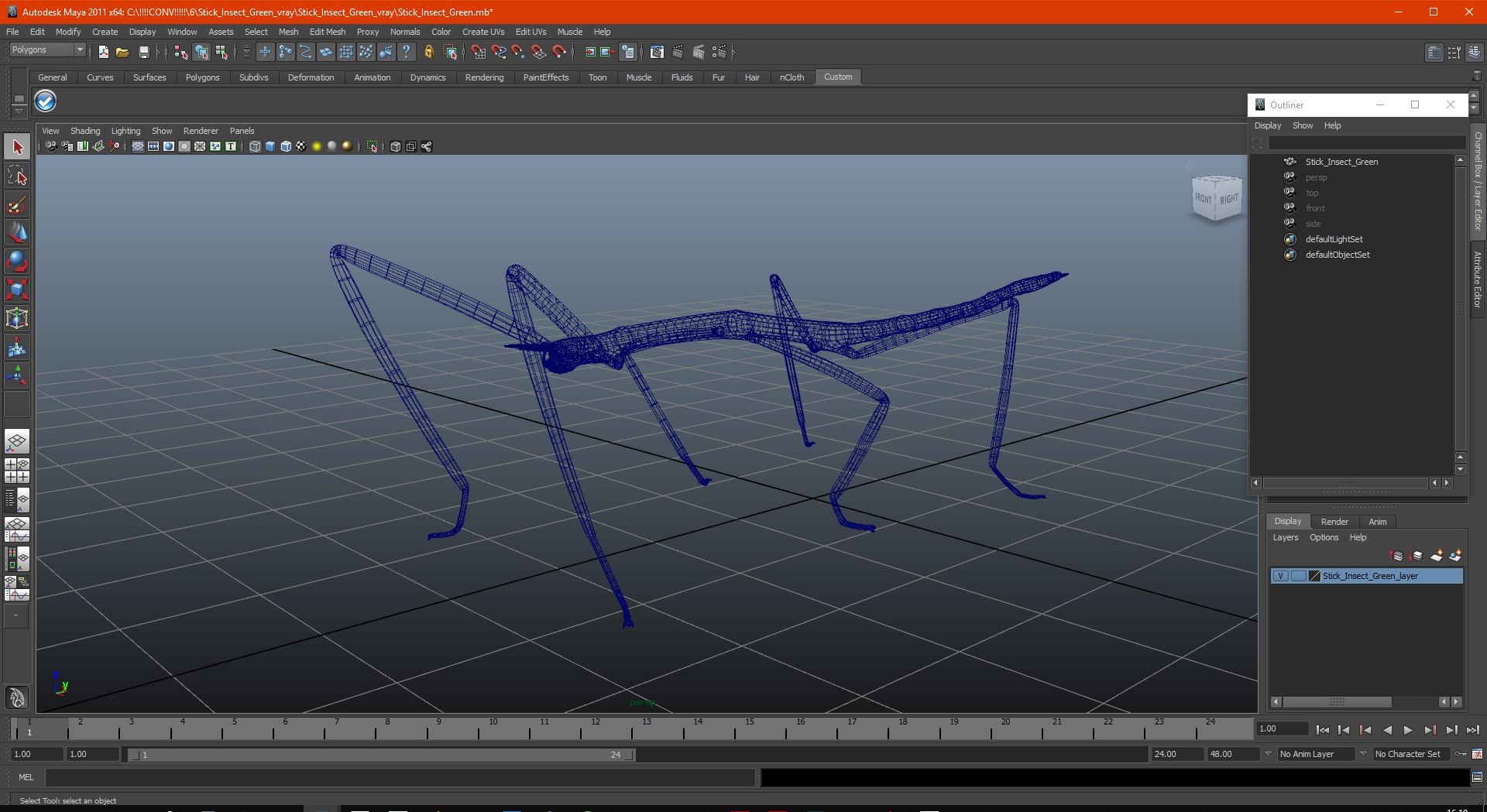
Task: Activate the Lasso Select tool
Action: [17, 176]
